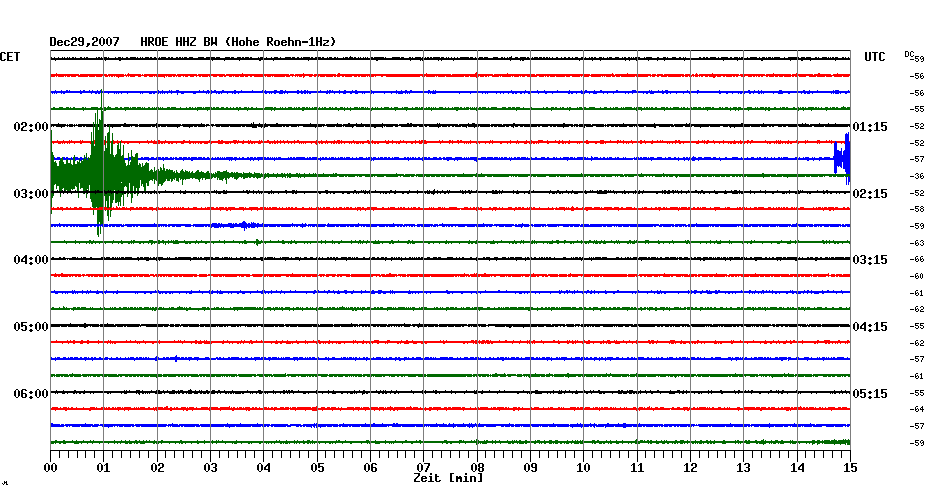
Task: Select the 03:00 CET row label
Action: point(31,193)
